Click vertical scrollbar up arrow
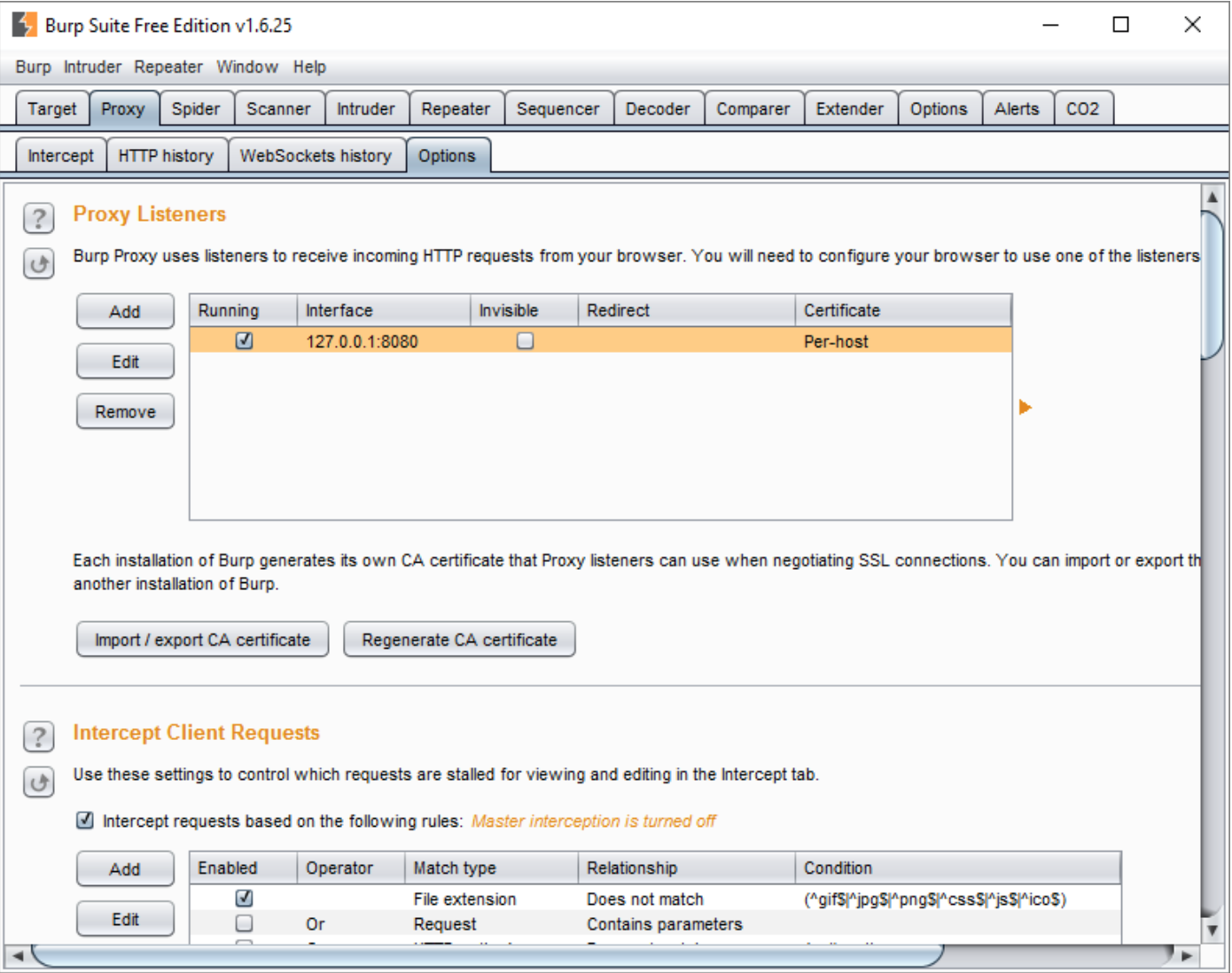Screen dimensions: 1232x973 click(x=1213, y=197)
